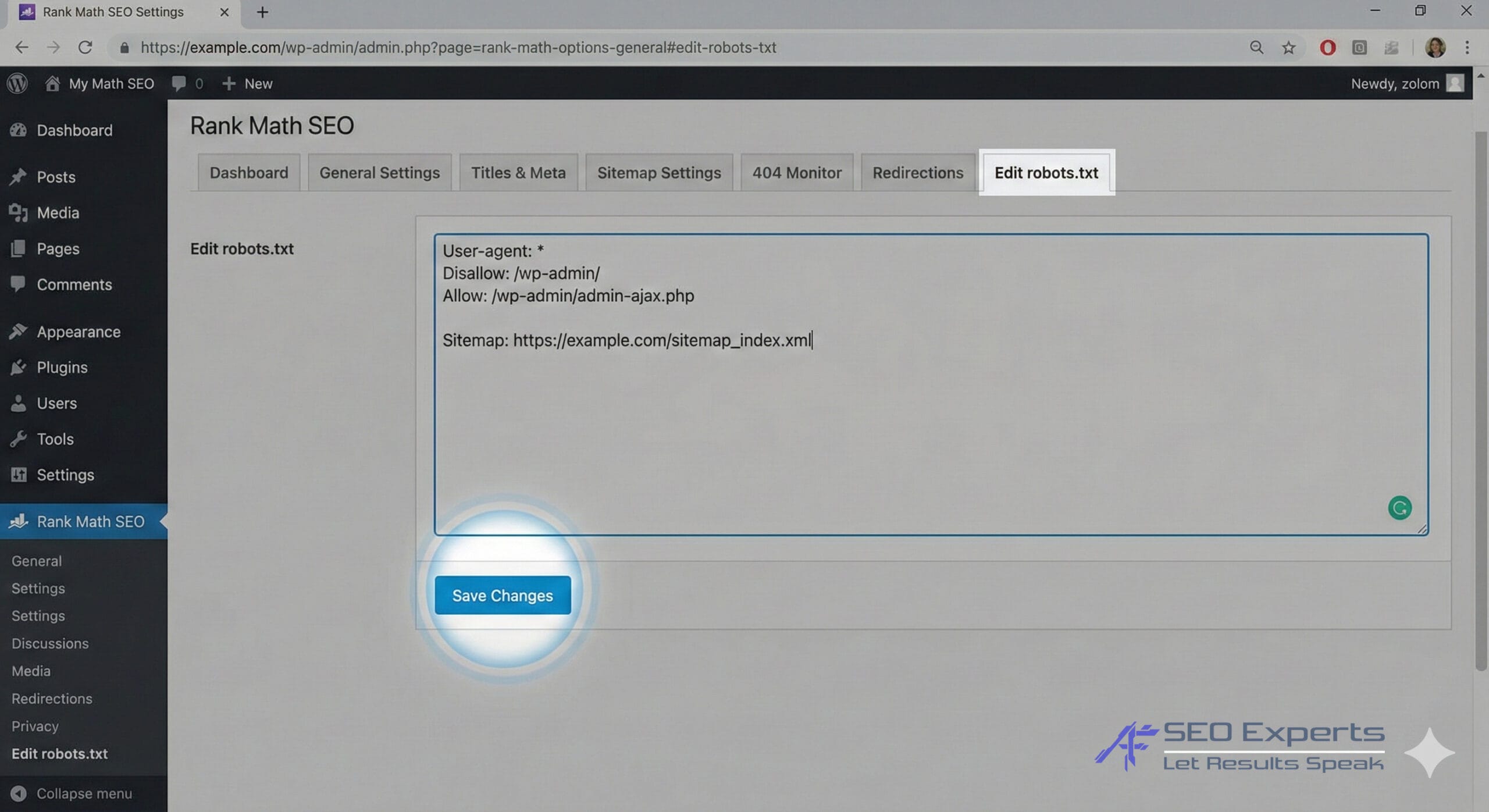Open the comments bubble icon in admin bar
The height and width of the screenshot is (812, 1489).
(179, 83)
